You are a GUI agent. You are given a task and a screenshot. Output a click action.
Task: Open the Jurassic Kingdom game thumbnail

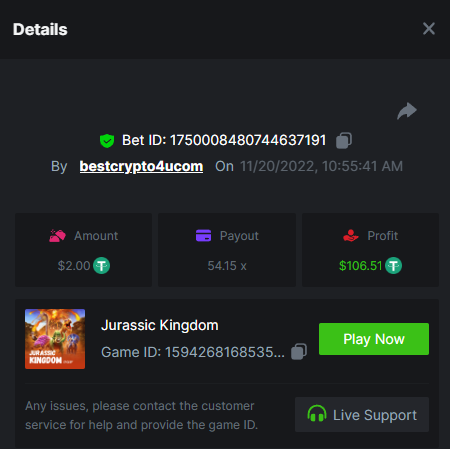click(x=55, y=339)
